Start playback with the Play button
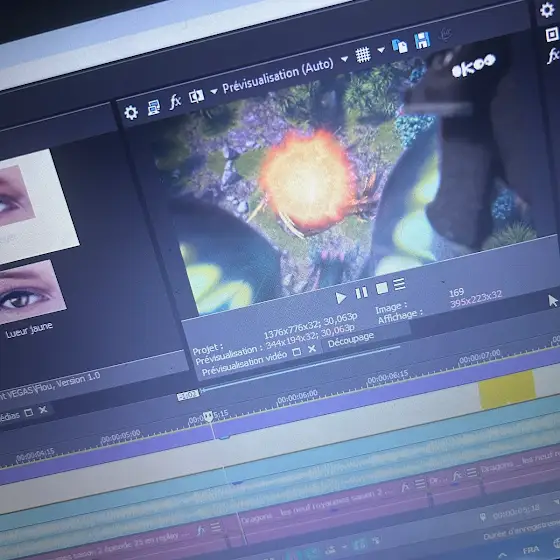This screenshot has width=560, height=560. click(x=341, y=298)
